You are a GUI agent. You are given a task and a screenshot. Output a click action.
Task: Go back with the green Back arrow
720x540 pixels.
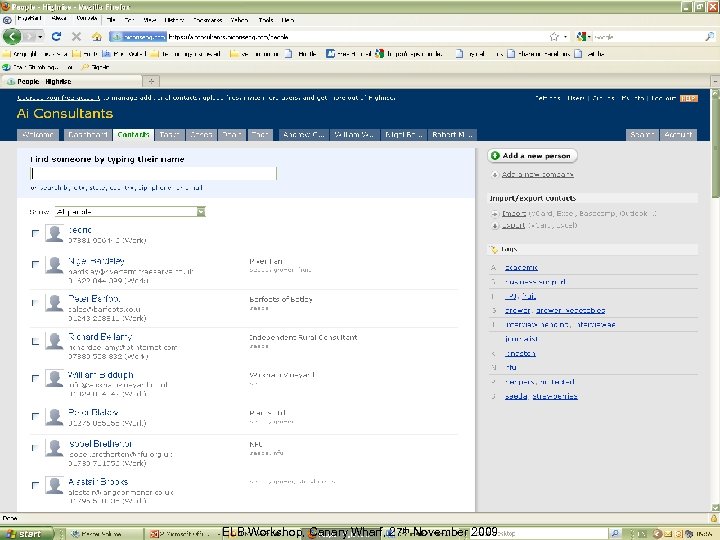(12, 36)
